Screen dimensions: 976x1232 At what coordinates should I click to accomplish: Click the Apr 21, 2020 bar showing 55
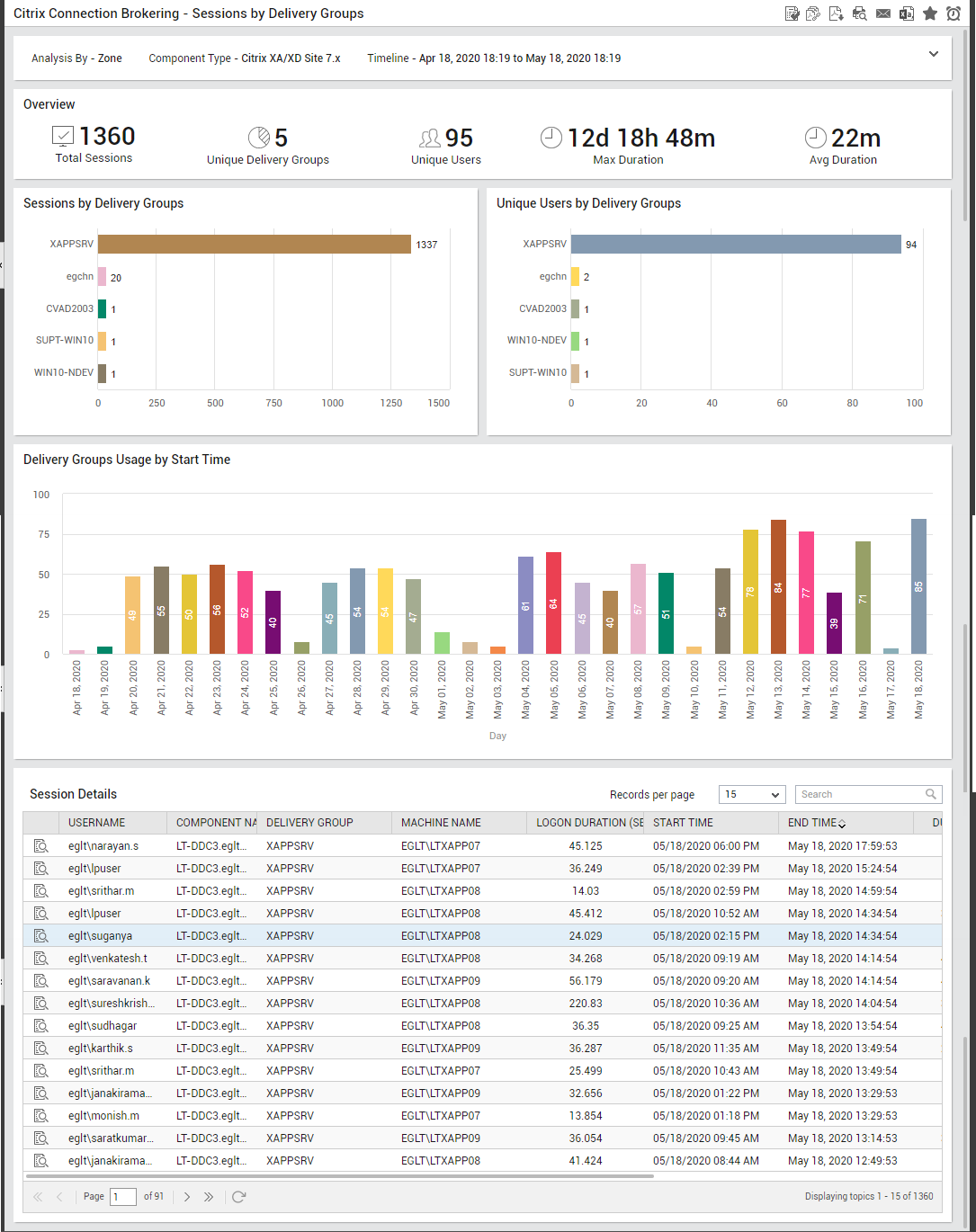click(x=161, y=610)
